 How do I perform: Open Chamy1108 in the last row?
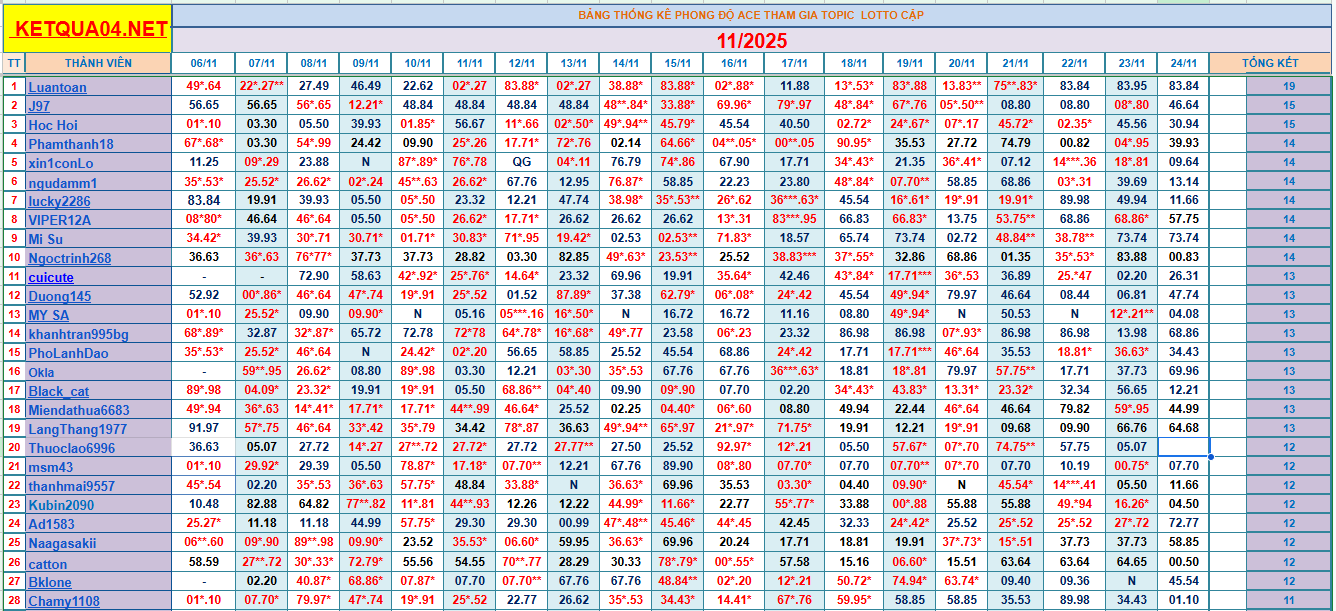(x=64, y=601)
